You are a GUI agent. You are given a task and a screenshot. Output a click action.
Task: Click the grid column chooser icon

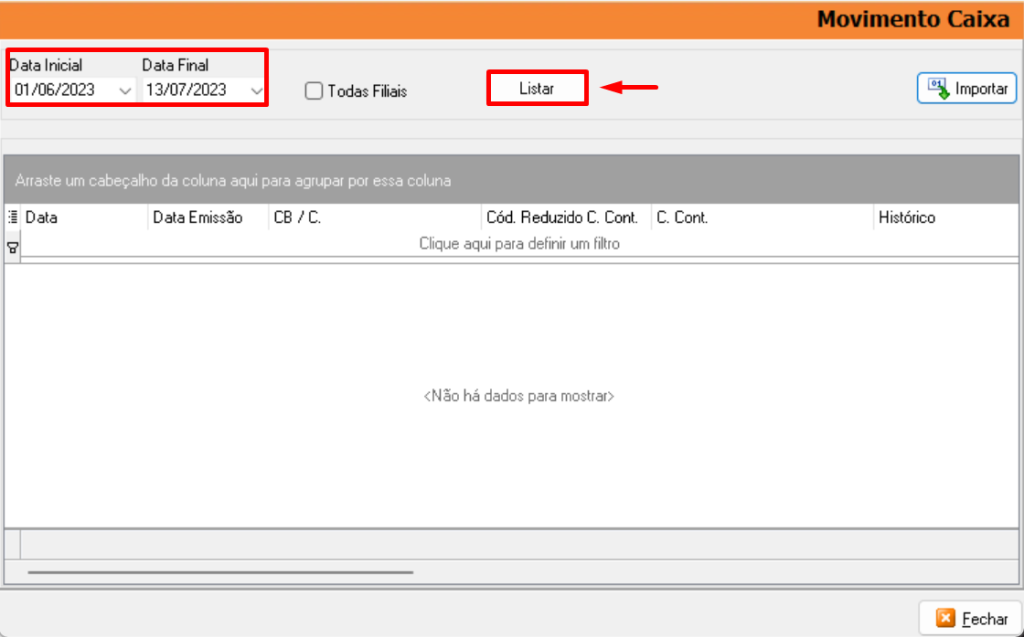tap(12, 217)
